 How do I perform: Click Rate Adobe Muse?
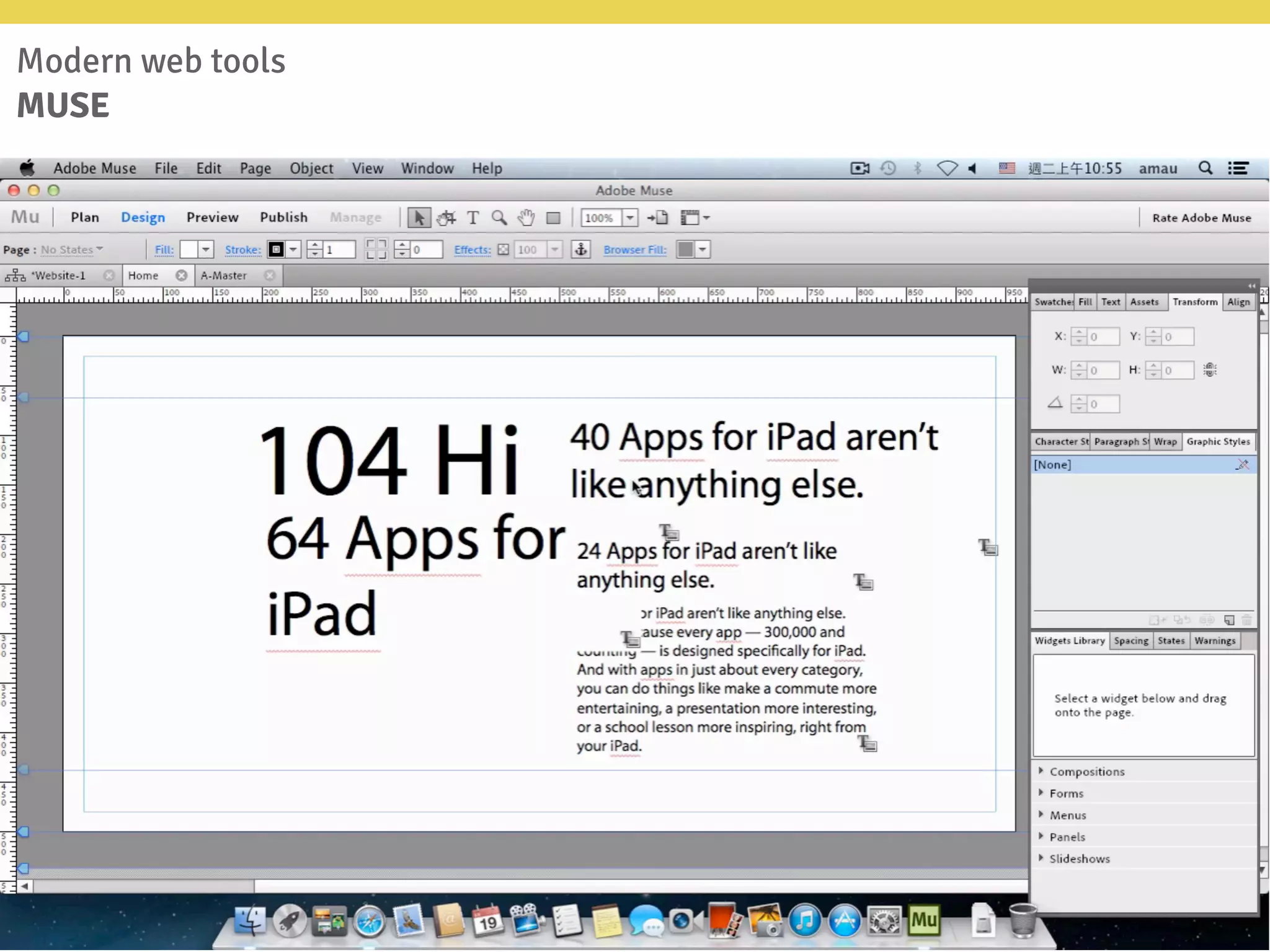1202,218
